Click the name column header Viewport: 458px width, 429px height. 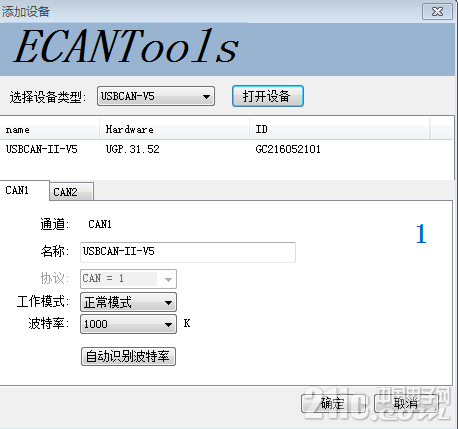point(49,129)
